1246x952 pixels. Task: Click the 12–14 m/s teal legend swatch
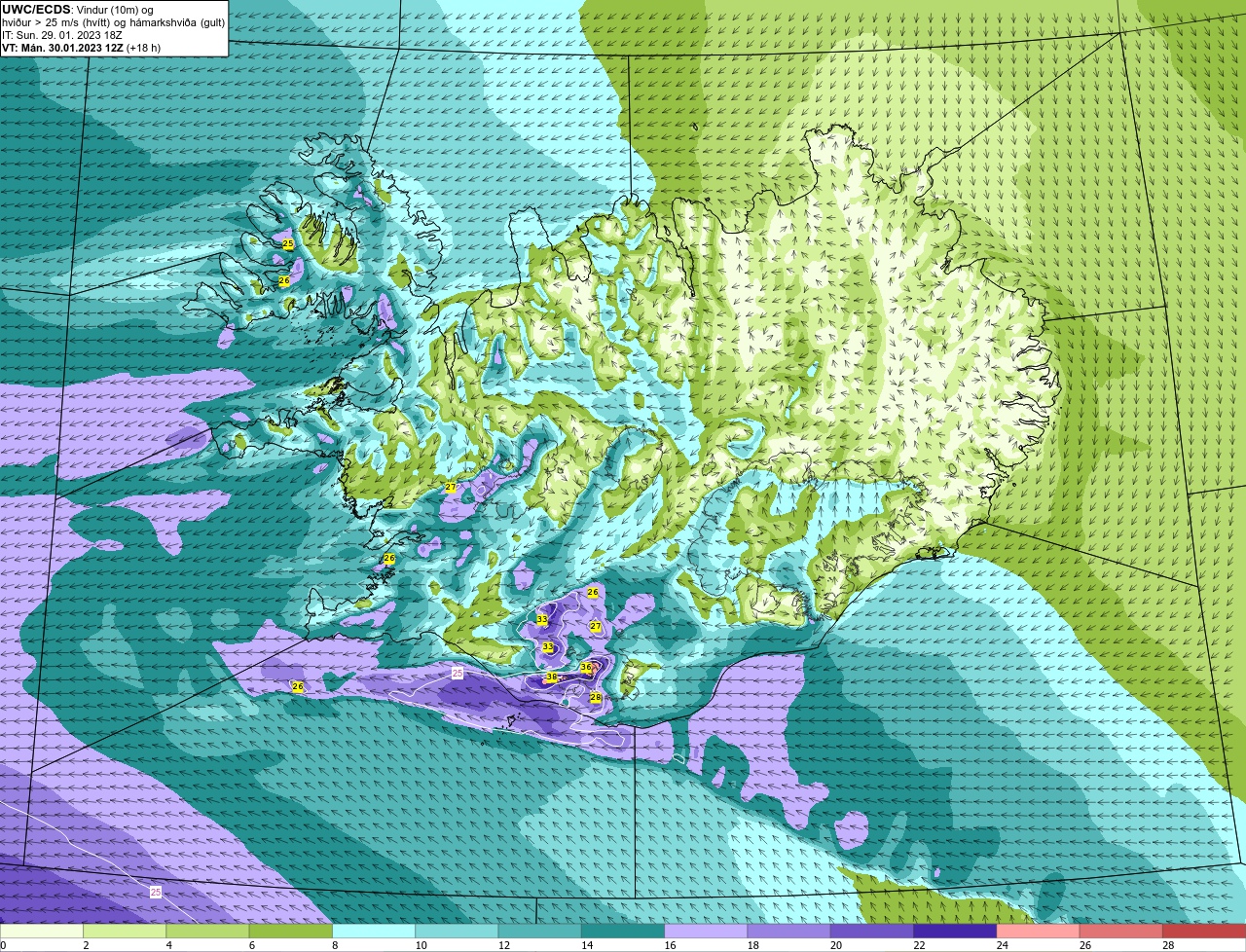tap(540, 932)
